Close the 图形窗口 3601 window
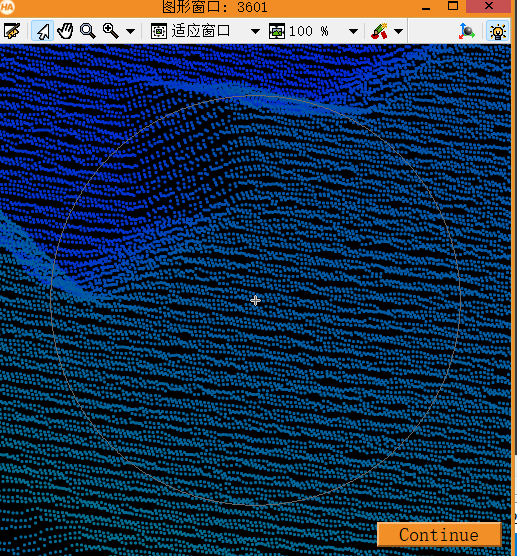 tap(489, 6)
